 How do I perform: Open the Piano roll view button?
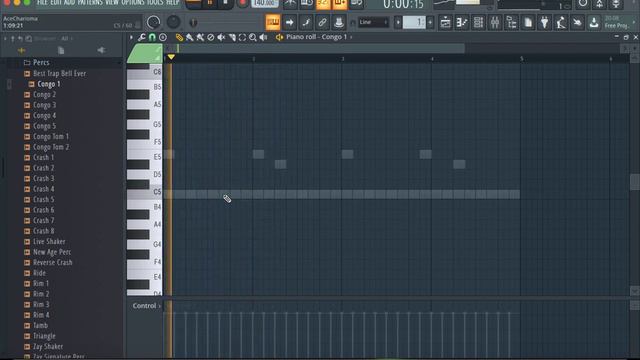pyautogui.click(x=462, y=22)
